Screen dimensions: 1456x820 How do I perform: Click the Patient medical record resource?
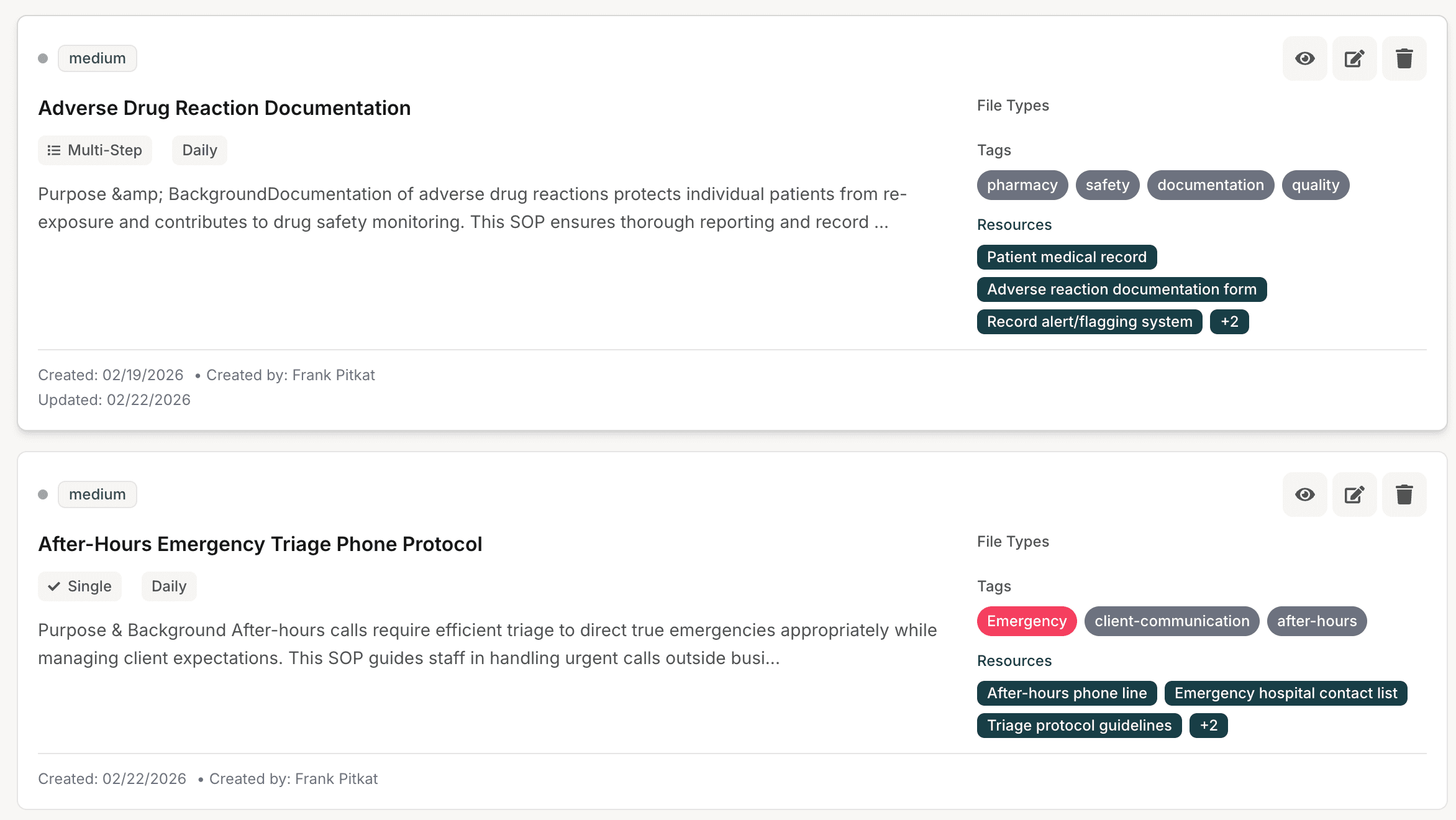[x=1067, y=257]
